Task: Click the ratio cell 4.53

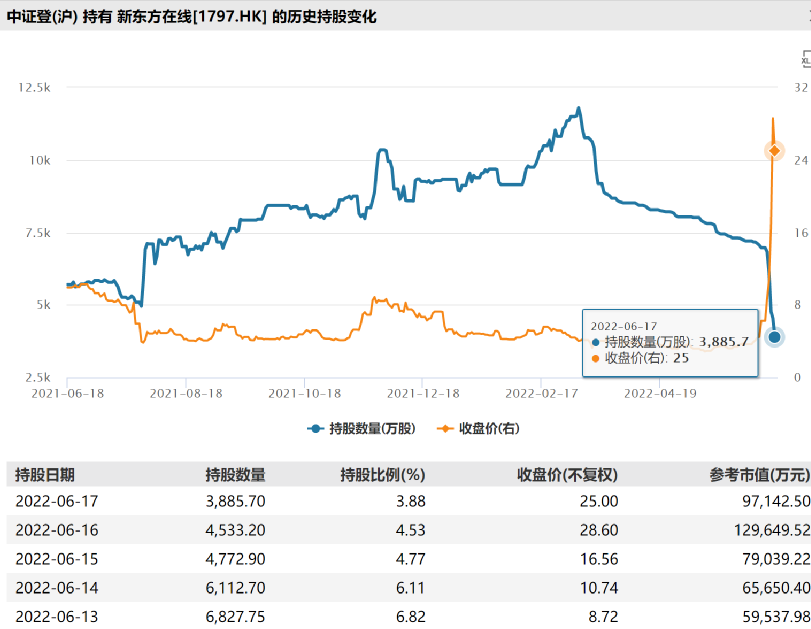Action: (411, 530)
